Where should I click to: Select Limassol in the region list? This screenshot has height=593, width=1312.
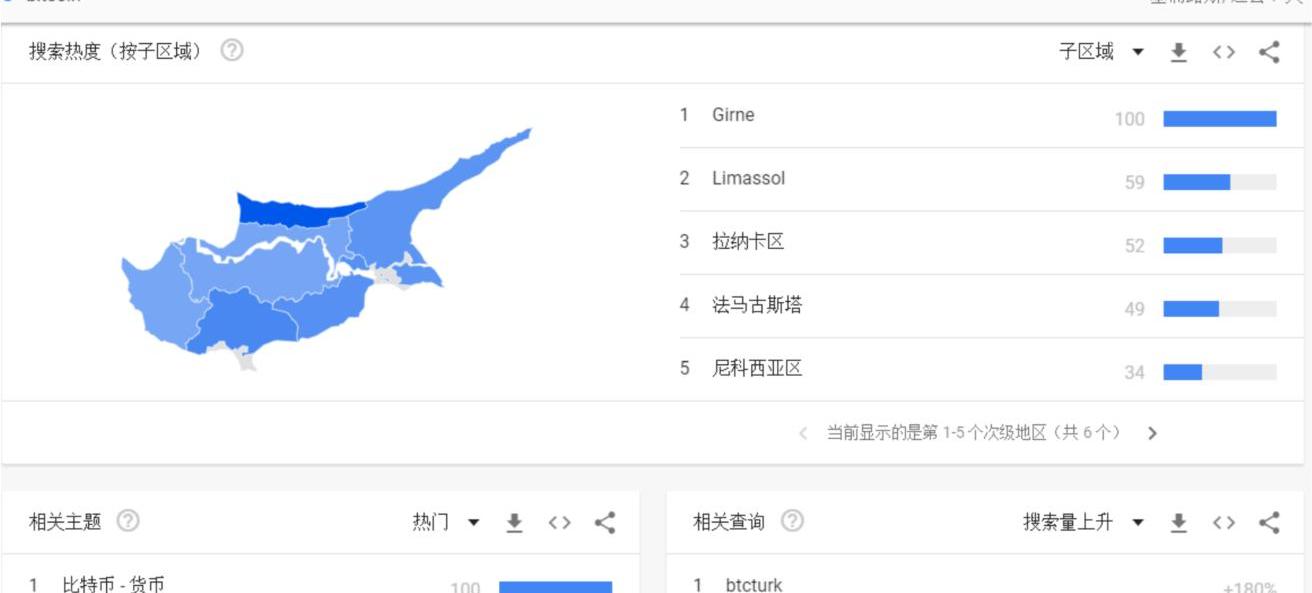click(x=748, y=178)
